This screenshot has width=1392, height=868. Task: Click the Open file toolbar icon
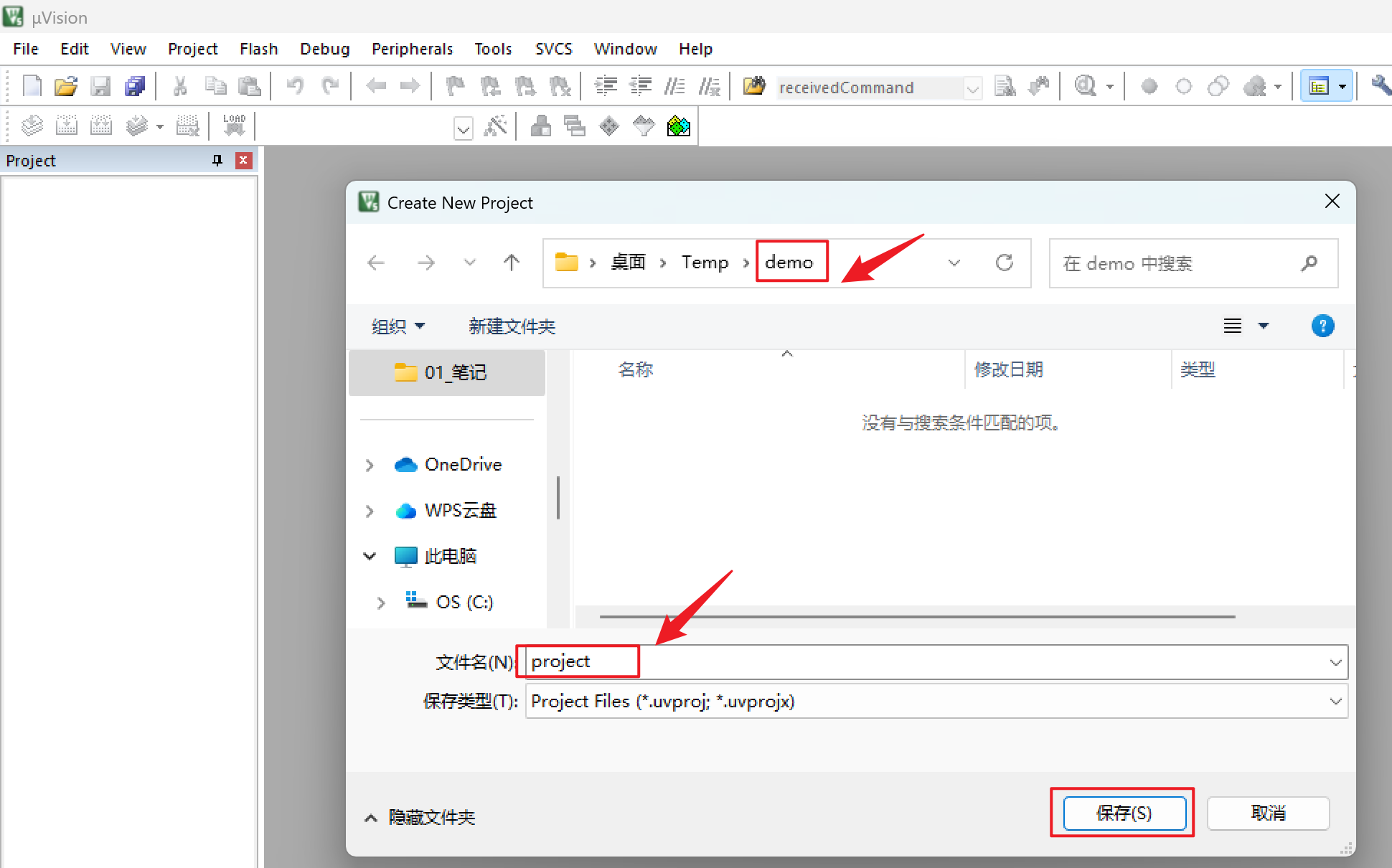pos(66,87)
